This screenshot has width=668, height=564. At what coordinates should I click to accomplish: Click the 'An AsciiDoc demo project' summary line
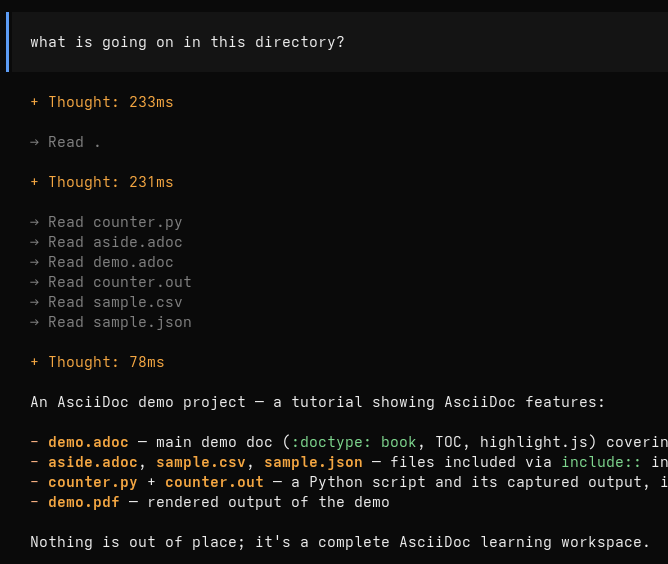(317, 402)
